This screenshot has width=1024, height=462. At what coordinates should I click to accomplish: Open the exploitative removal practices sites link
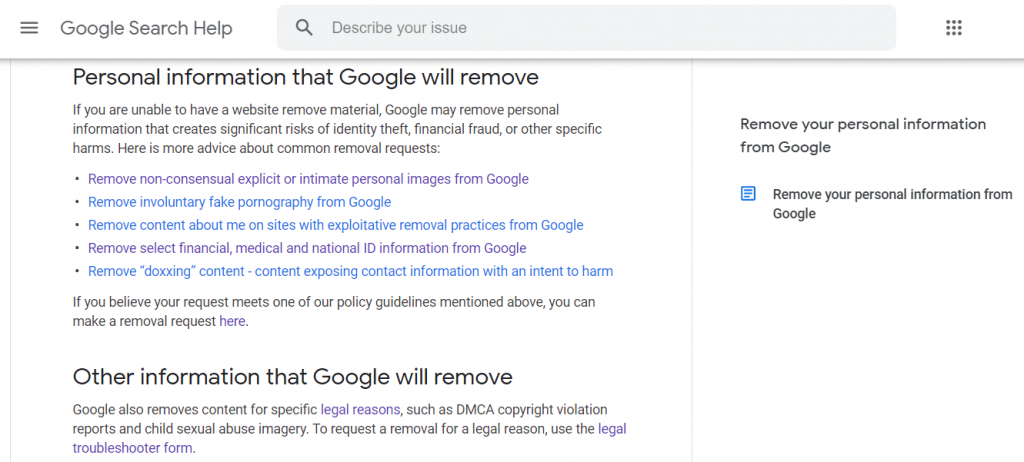[336, 225]
